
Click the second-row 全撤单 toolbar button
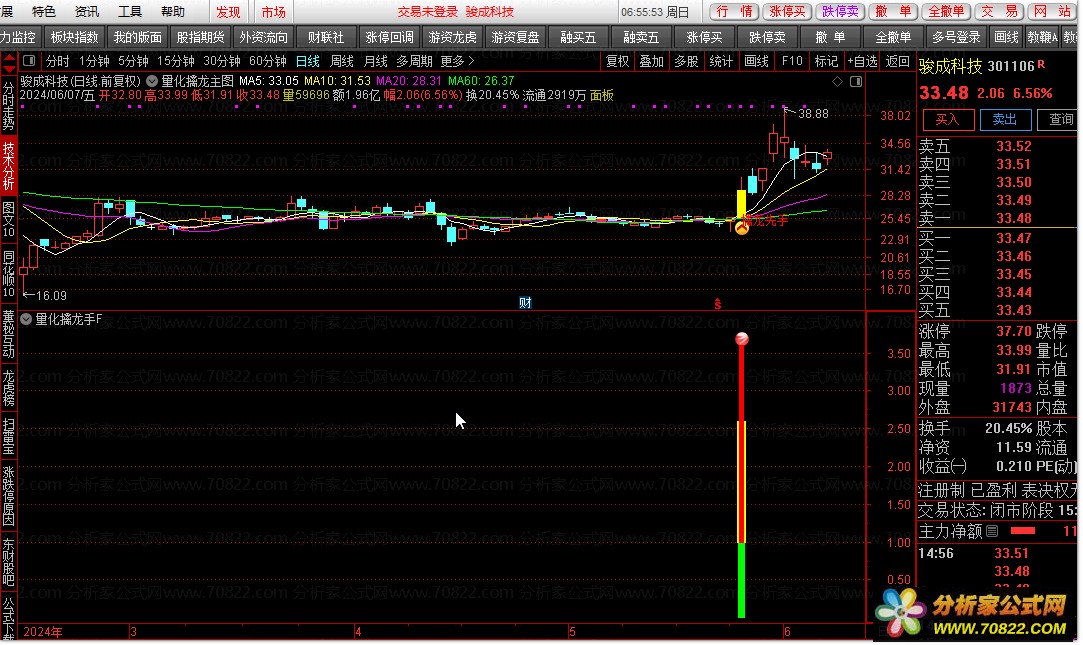(x=893, y=37)
